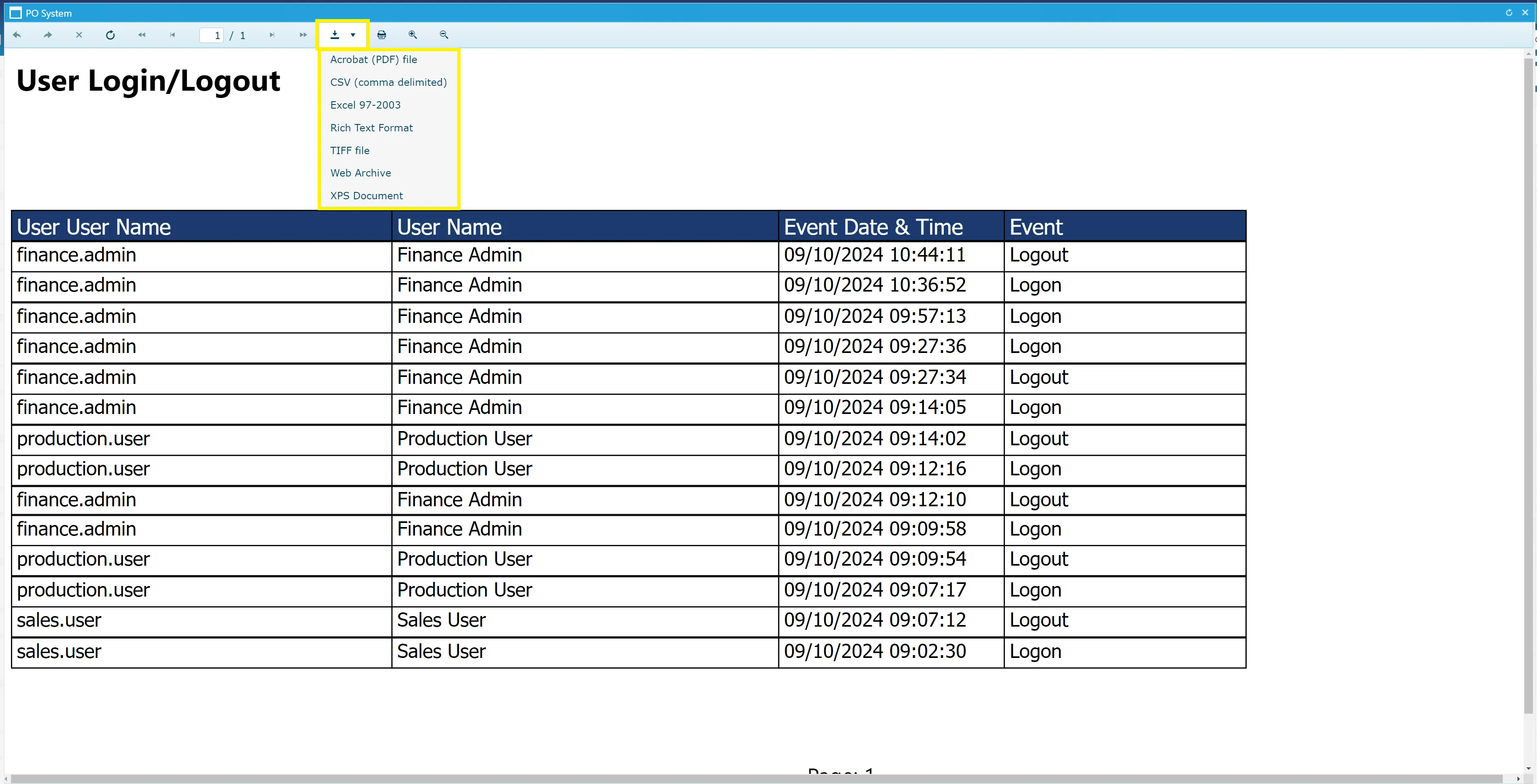This screenshot has height=784, width=1537.
Task: Click the Stop rendering X icon
Action: tap(79, 35)
